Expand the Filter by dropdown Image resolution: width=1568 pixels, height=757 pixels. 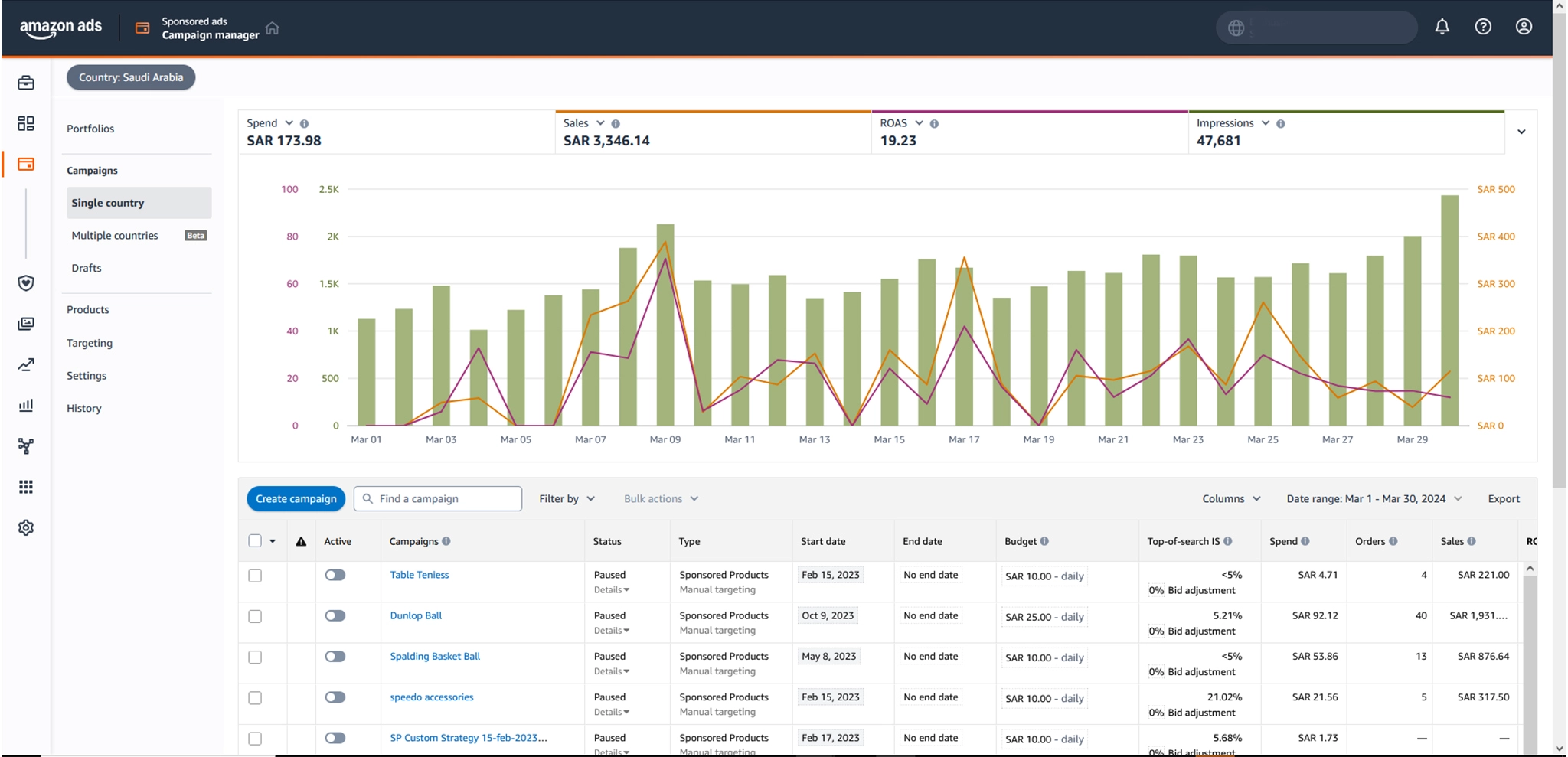(x=567, y=499)
